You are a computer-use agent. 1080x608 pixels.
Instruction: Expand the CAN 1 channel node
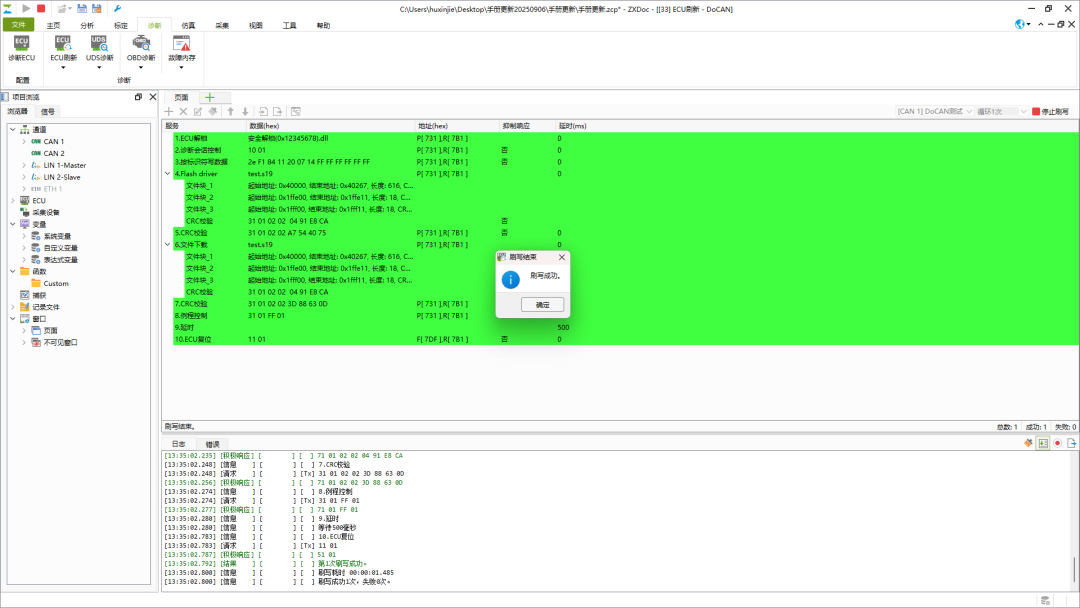(x=24, y=141)
